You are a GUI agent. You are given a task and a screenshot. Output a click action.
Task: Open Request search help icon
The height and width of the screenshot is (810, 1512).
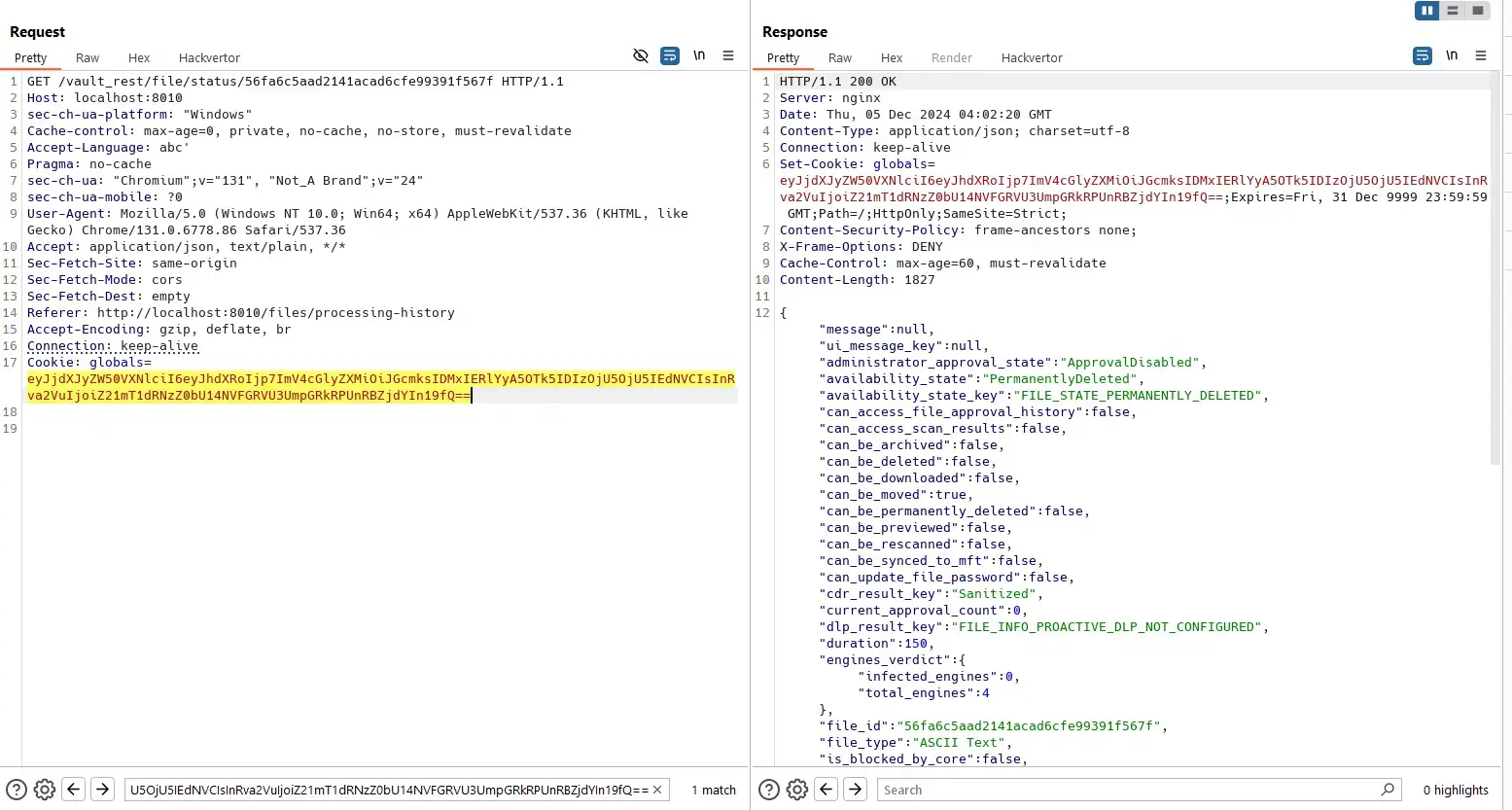(x=17, y=790)
